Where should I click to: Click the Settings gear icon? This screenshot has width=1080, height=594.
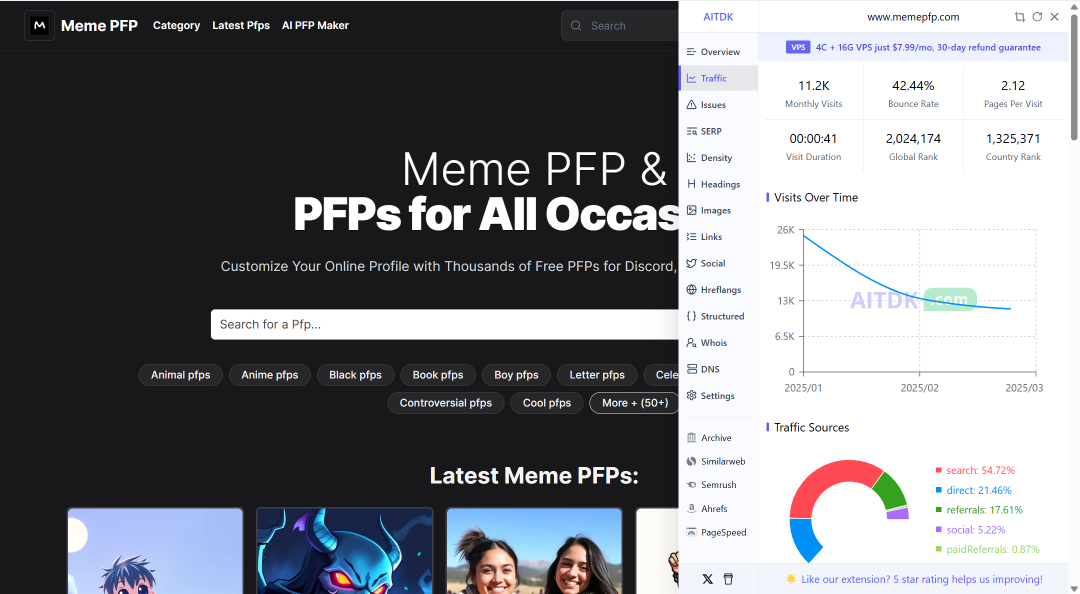click(x=692, y=396)
